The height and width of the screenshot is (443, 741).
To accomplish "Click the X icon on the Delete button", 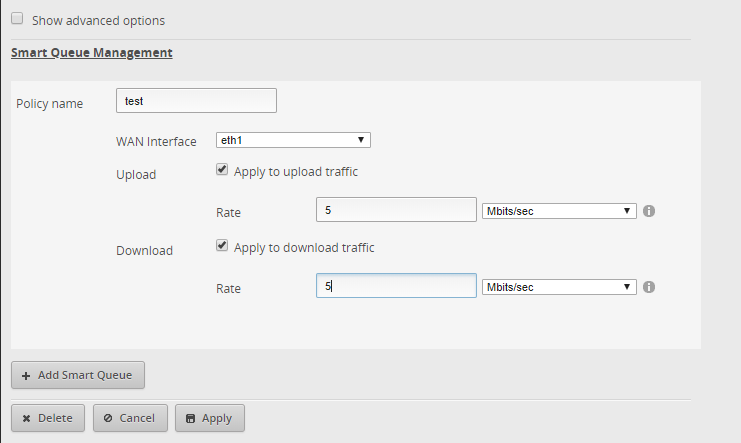I will point(27,418).
